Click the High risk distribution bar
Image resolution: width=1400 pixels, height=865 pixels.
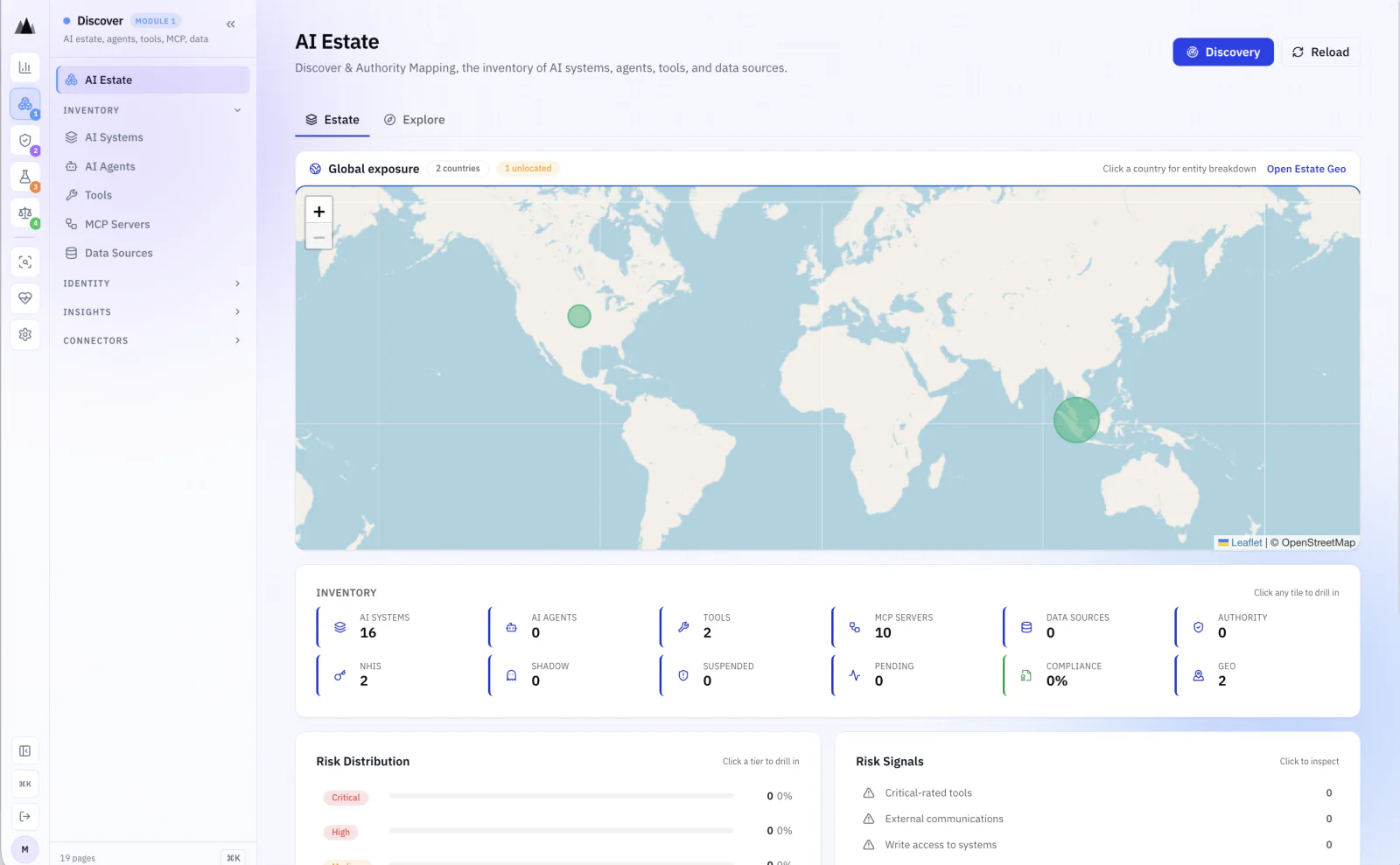pos(561,830)
